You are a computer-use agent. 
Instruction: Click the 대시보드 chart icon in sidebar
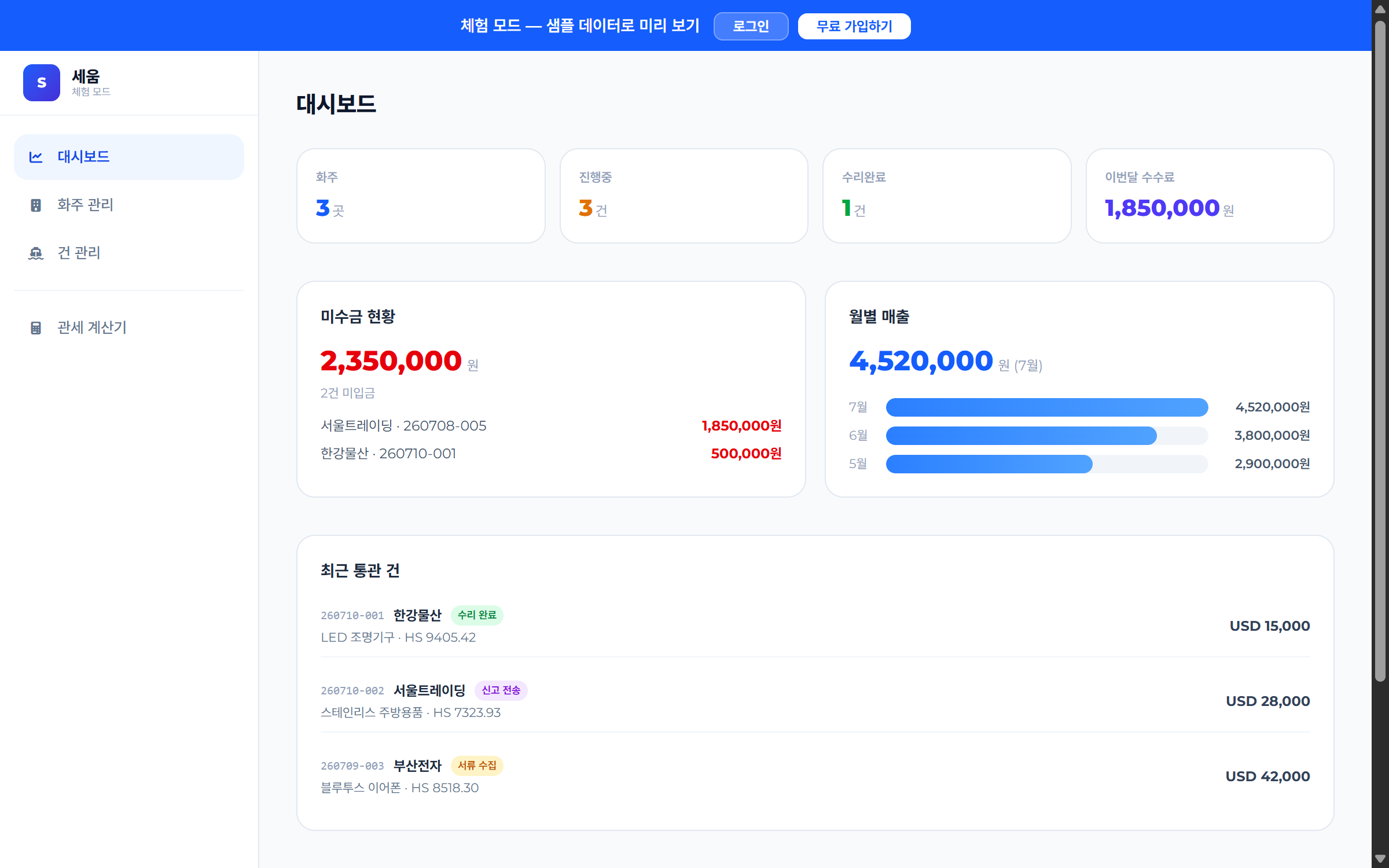36,157
